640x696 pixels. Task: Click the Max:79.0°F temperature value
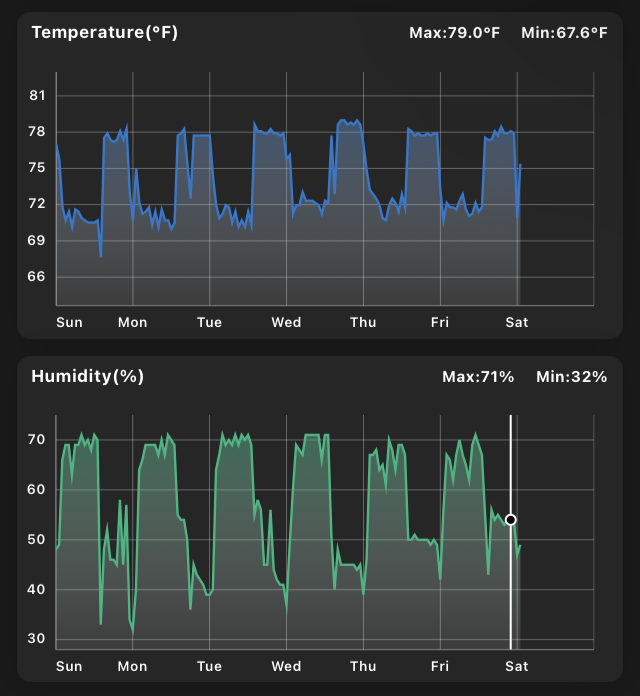click(454, 33)
